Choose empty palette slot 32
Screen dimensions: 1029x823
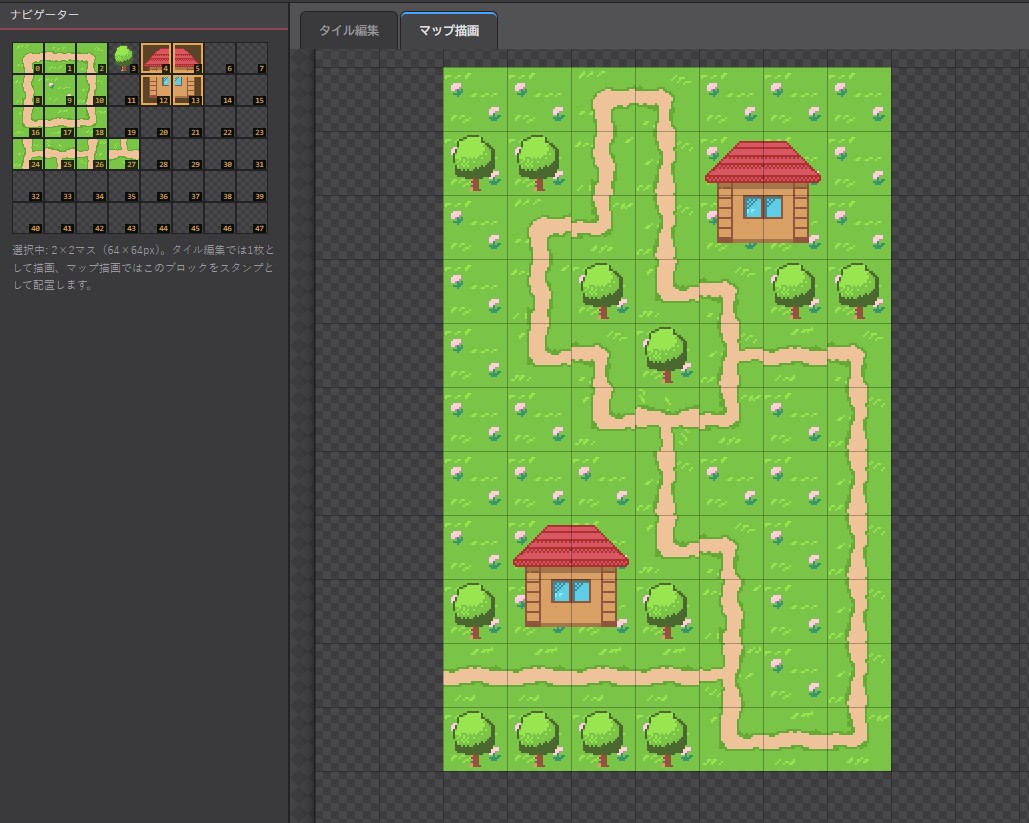coord(28,186)
